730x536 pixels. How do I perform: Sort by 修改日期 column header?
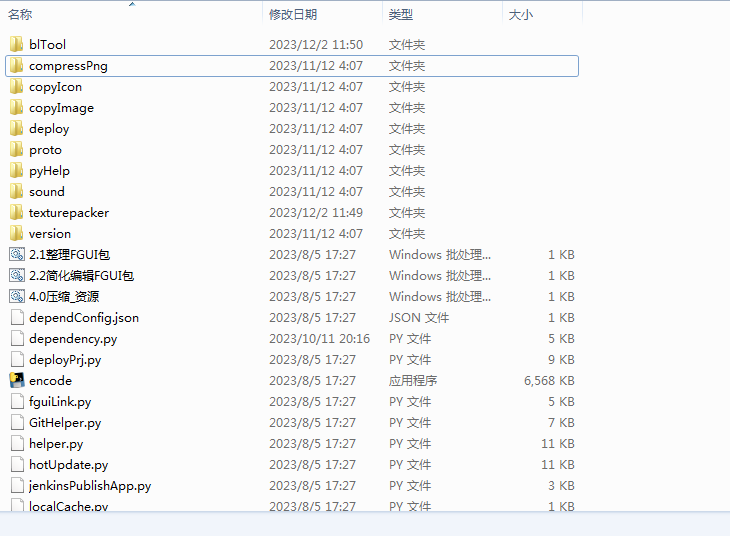tap(292, 15)
